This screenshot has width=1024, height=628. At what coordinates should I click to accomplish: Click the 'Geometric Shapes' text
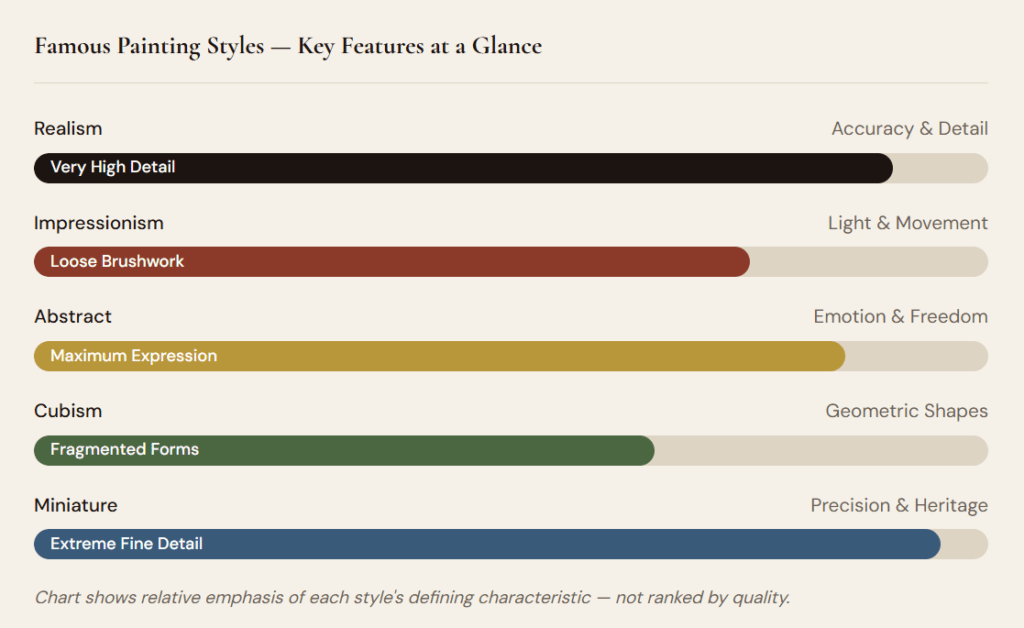pyautogui.click(x=906, y=410)
